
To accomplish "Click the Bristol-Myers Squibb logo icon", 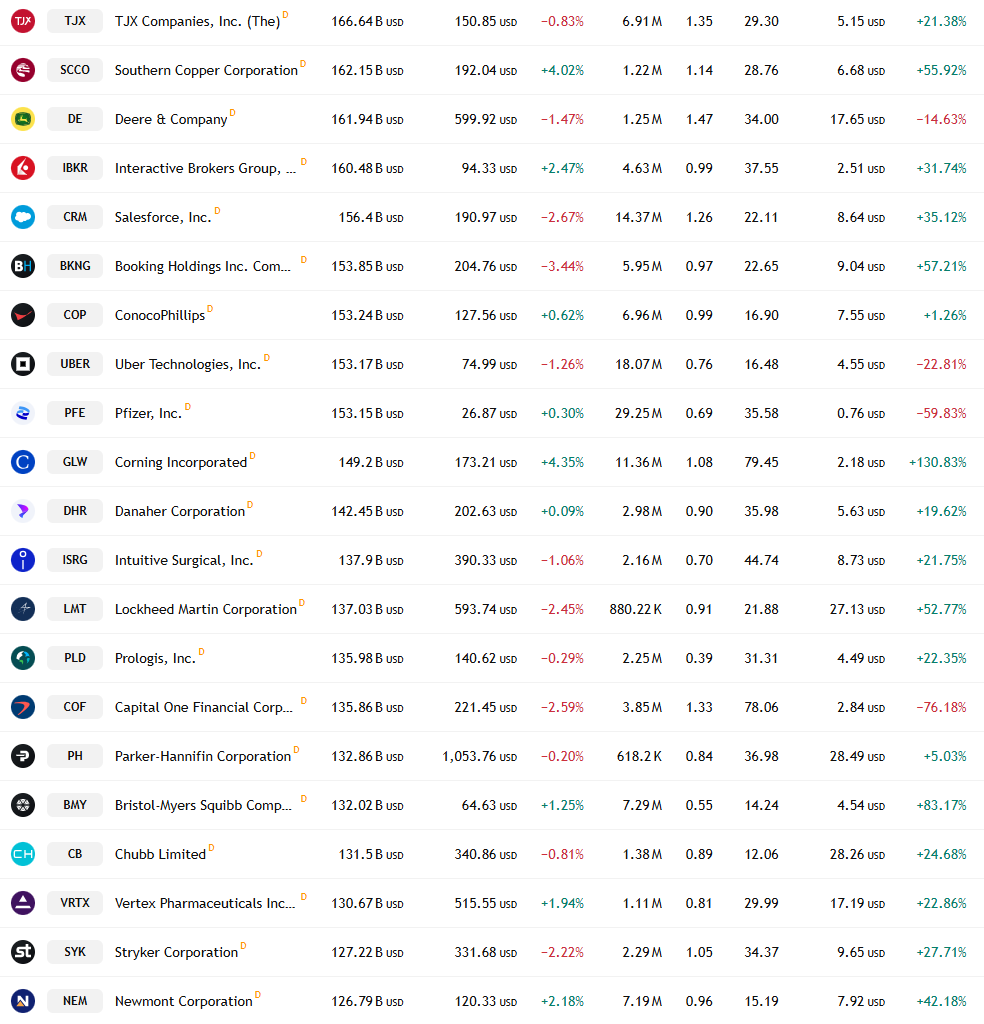I will (x=23, y=805).
